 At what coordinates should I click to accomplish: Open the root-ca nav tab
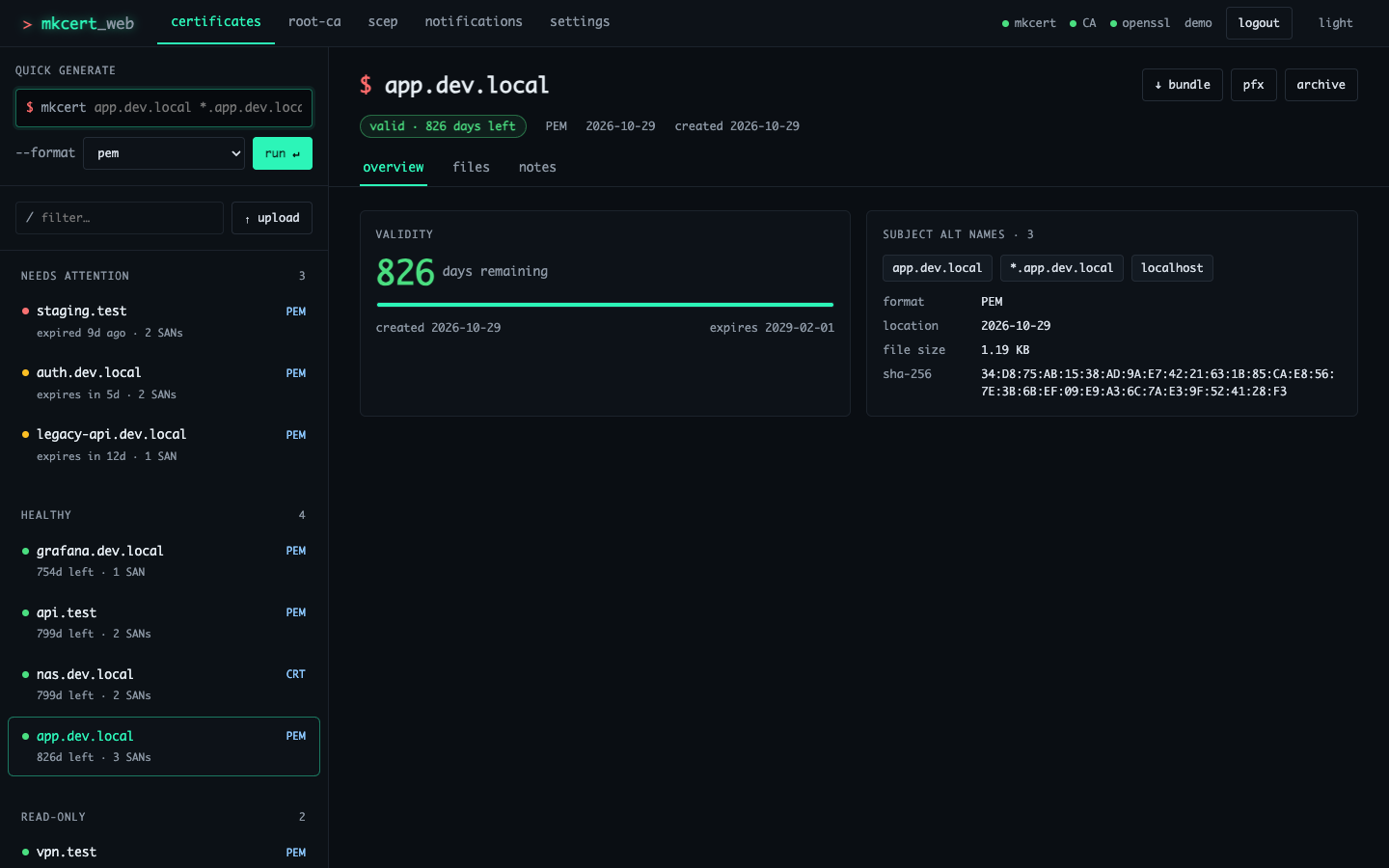click(x=314, y=22)
